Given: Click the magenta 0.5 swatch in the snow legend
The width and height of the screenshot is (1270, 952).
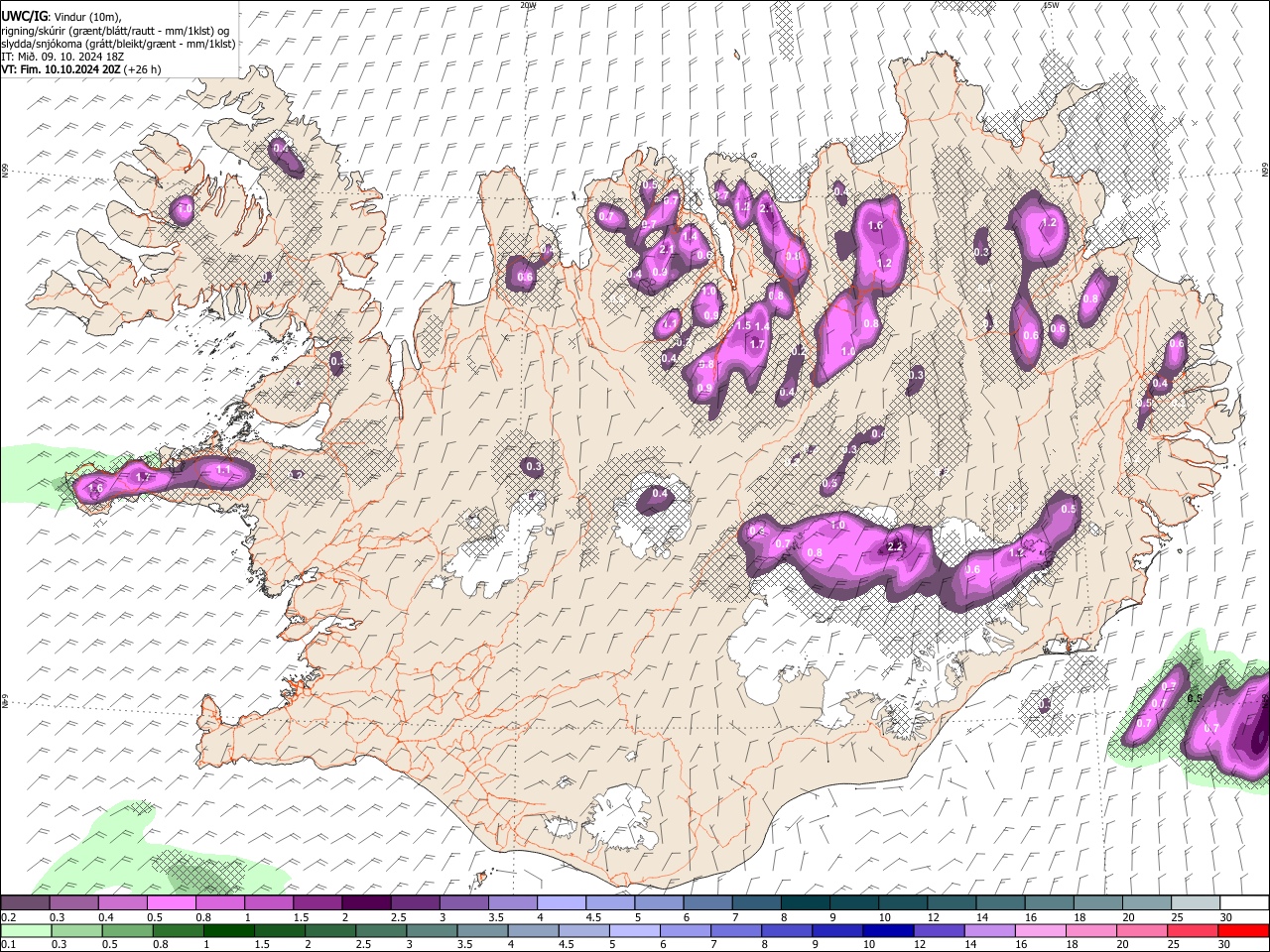Looking at the screenshot, I should coord(171,902).
